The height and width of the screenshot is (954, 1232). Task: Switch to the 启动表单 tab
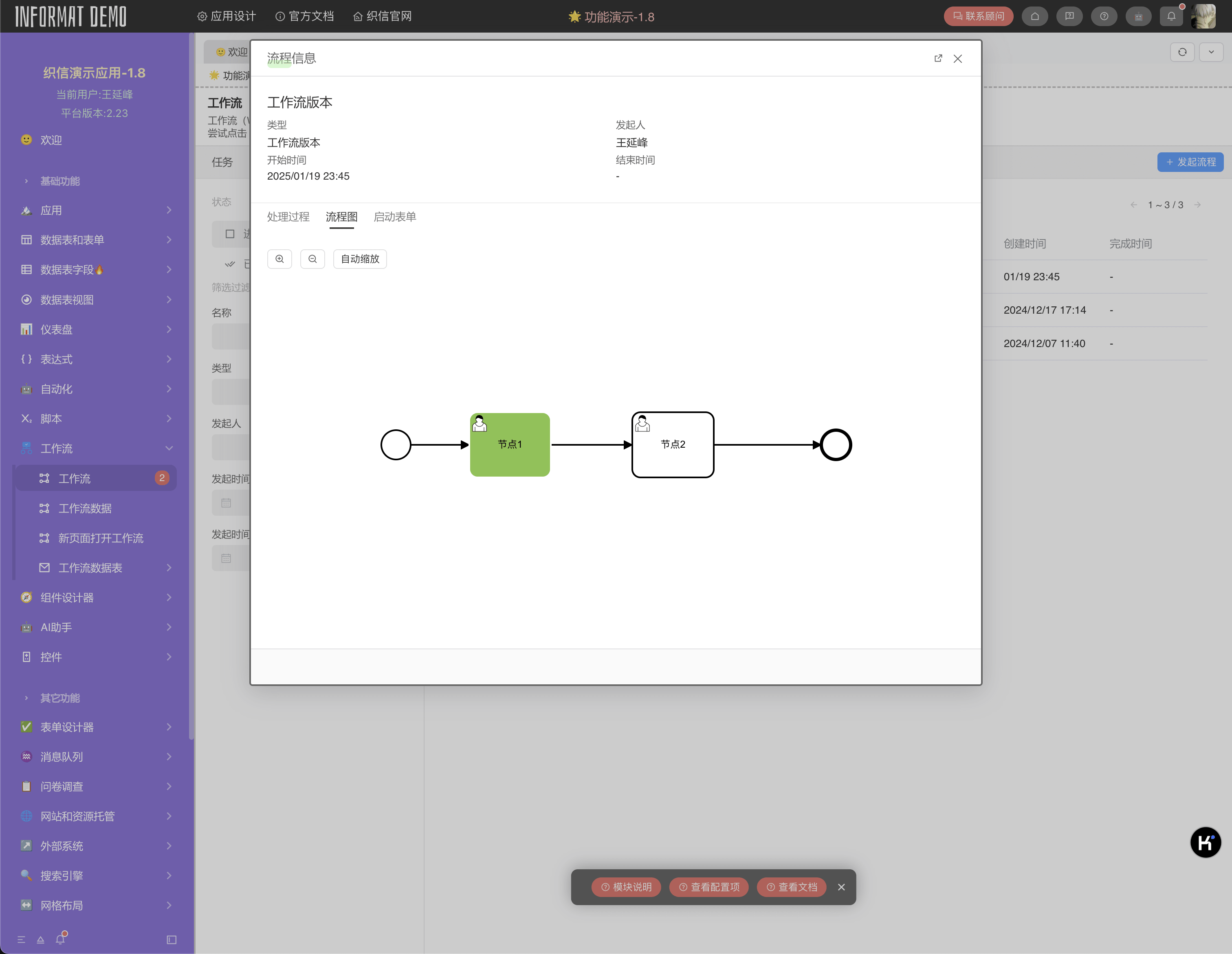(394, 217)
